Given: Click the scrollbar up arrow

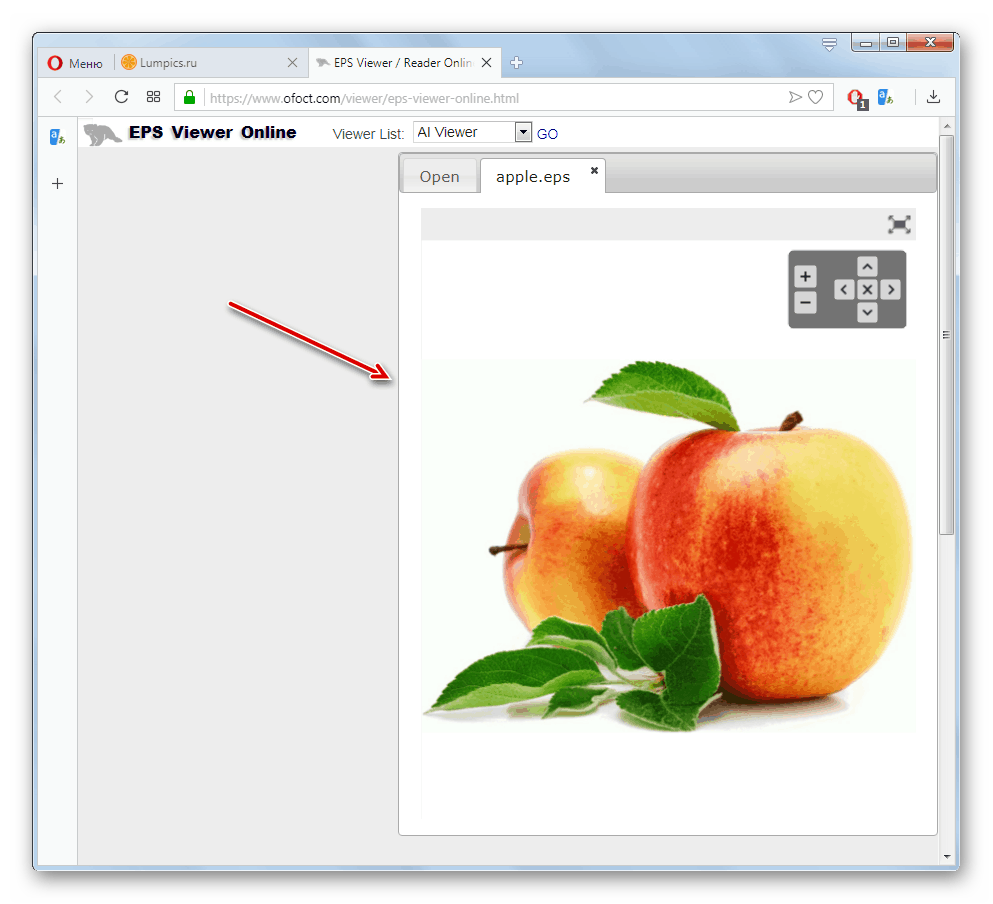Looking at the screenshot, I should click(947, 126).
